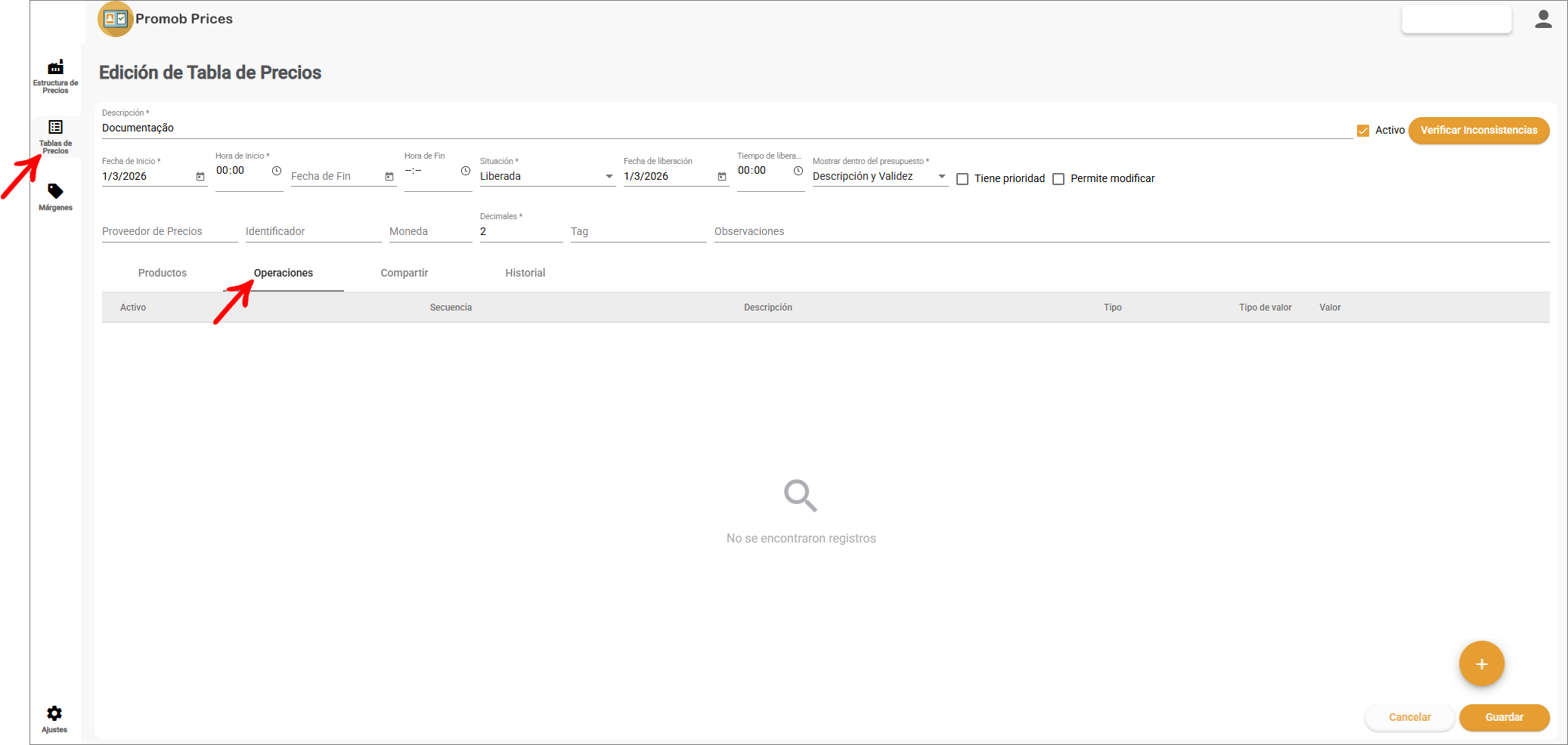Click Verificar Inconsistencias button
Viewport: 1568px width, 745px height.
coord(1478,131)
